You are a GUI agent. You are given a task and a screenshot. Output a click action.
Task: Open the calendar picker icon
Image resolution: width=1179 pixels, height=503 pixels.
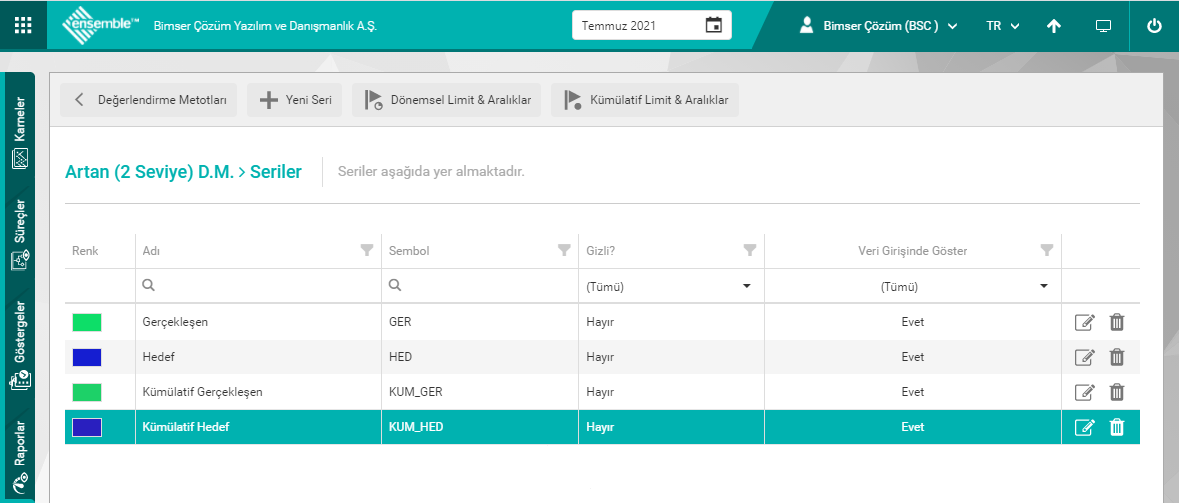point(713,25)
